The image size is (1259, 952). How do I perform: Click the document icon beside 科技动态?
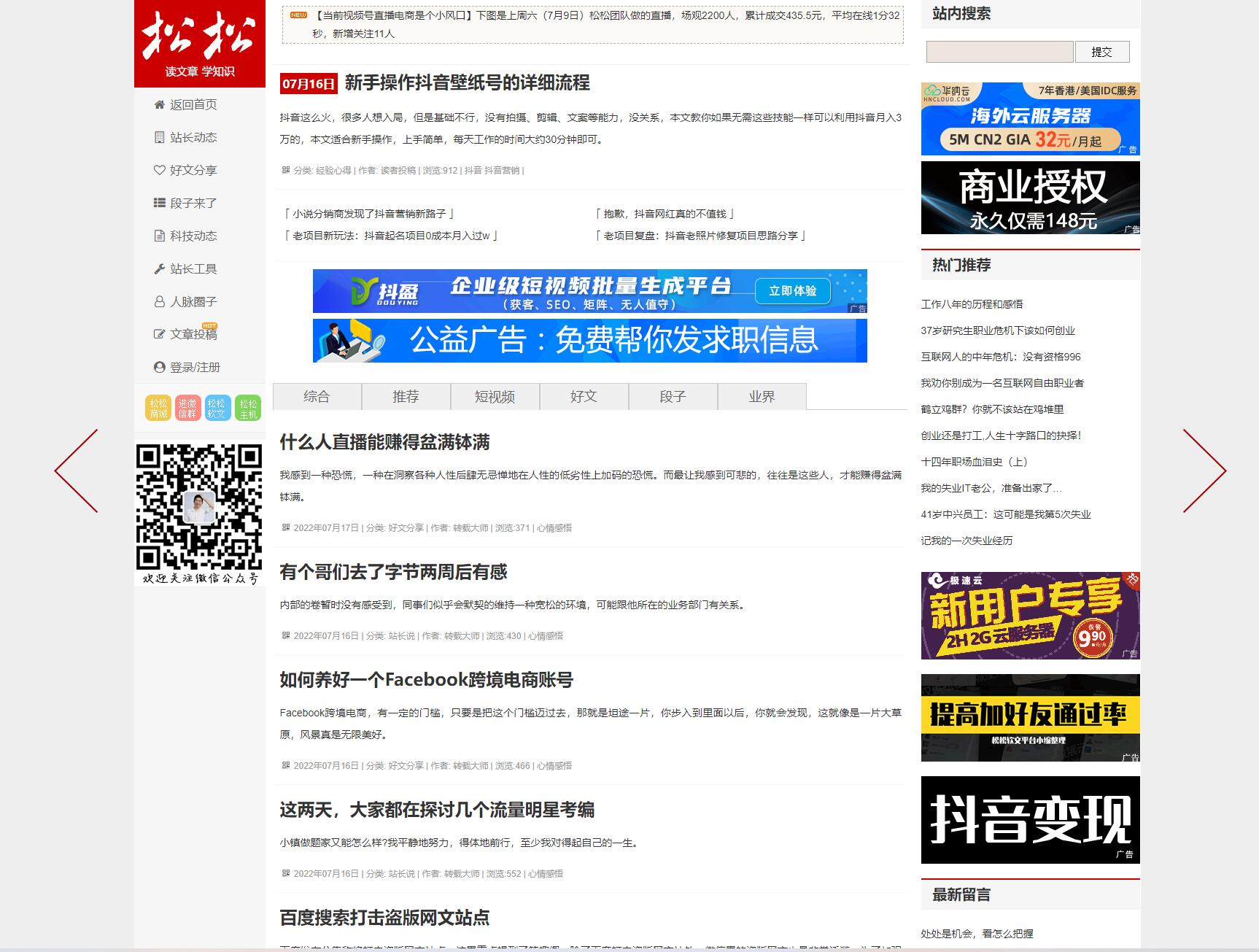pyautogui.click(x=159, y=236)
